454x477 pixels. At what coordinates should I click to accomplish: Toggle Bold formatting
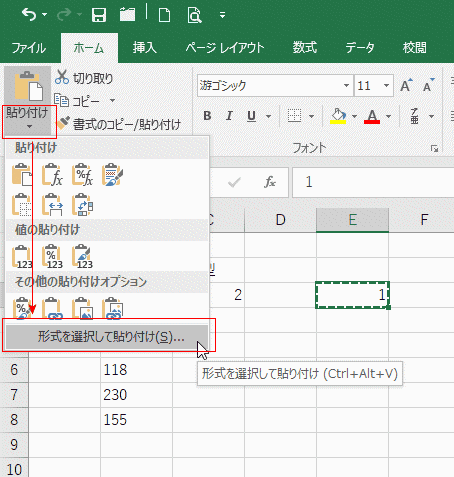207,116
